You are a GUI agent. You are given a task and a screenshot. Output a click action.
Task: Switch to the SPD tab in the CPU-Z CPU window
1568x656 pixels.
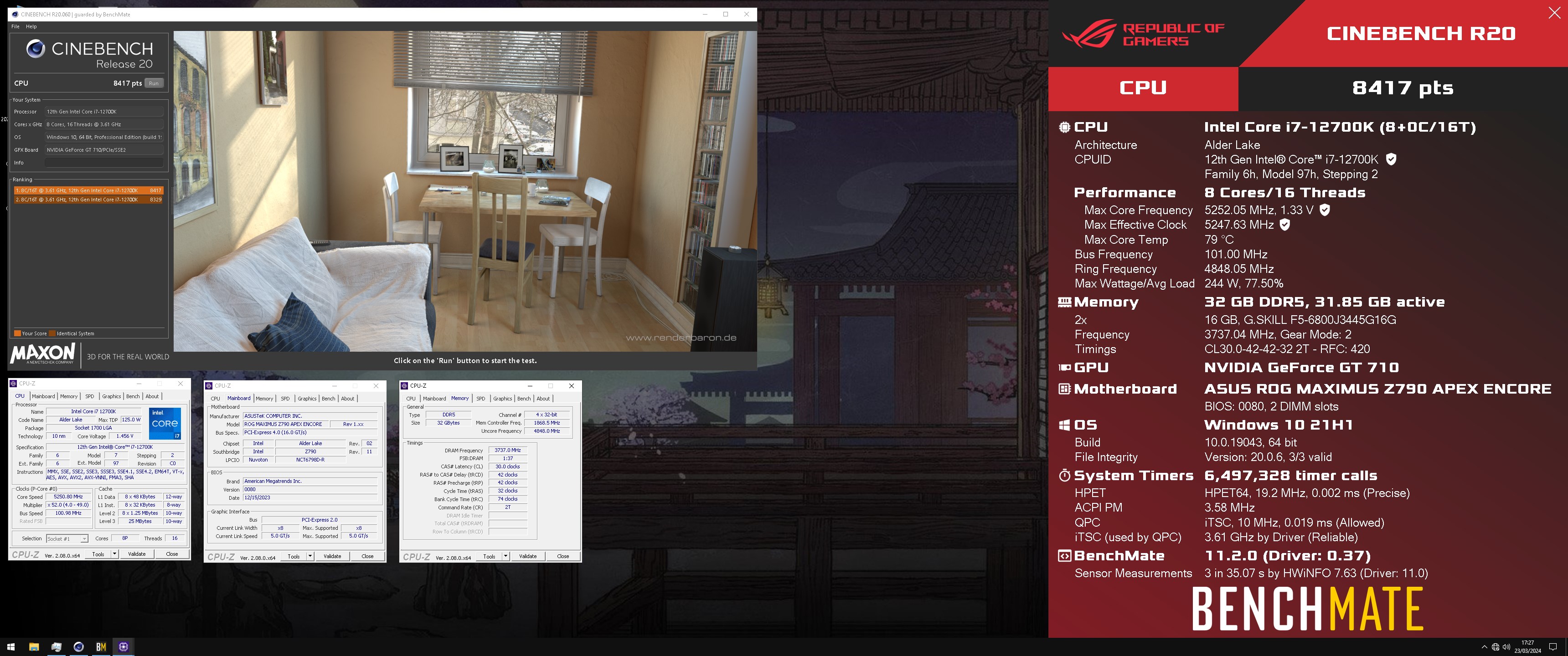(89, 396)
